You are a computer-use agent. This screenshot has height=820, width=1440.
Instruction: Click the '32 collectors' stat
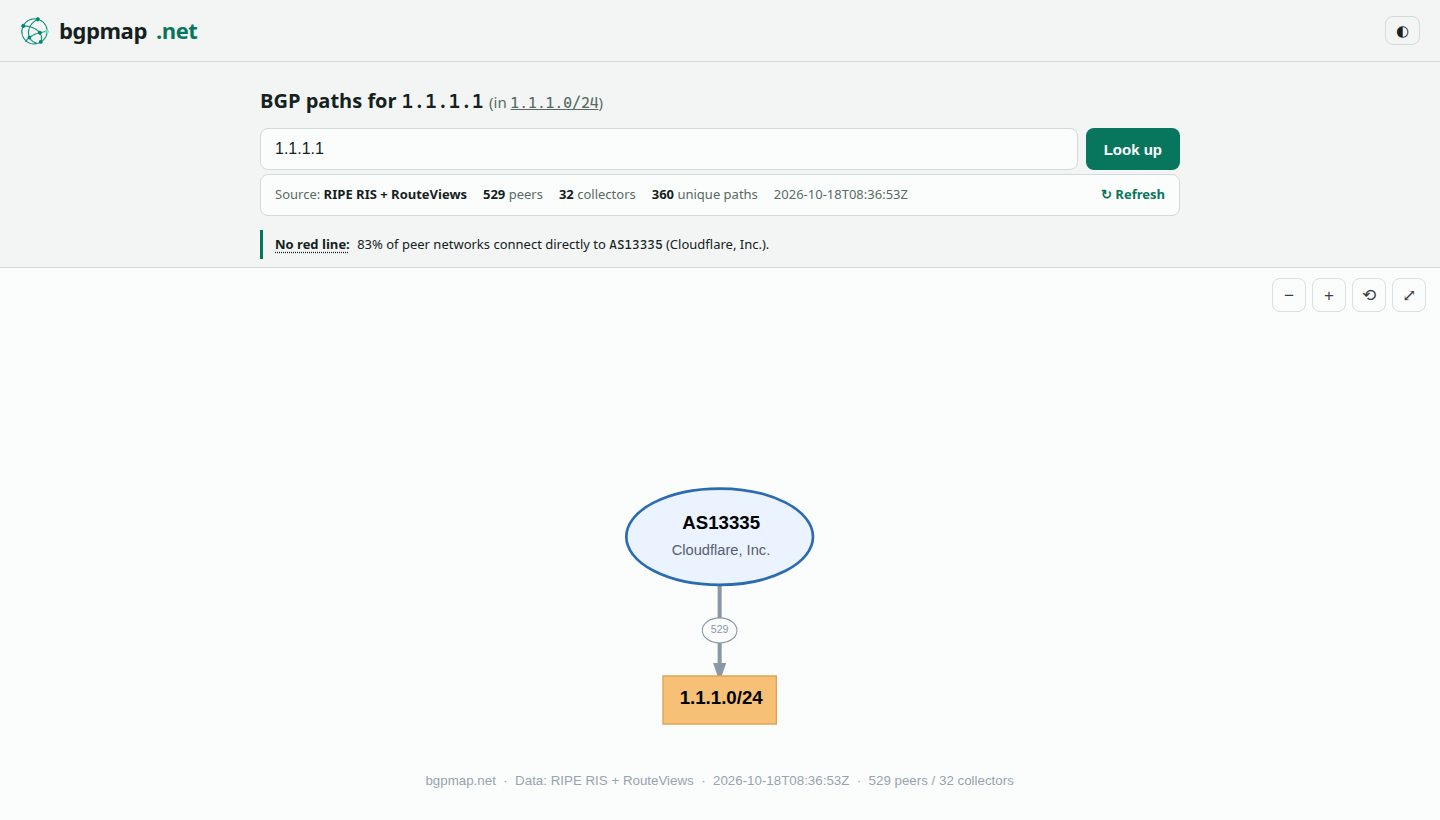click(597, 195)
